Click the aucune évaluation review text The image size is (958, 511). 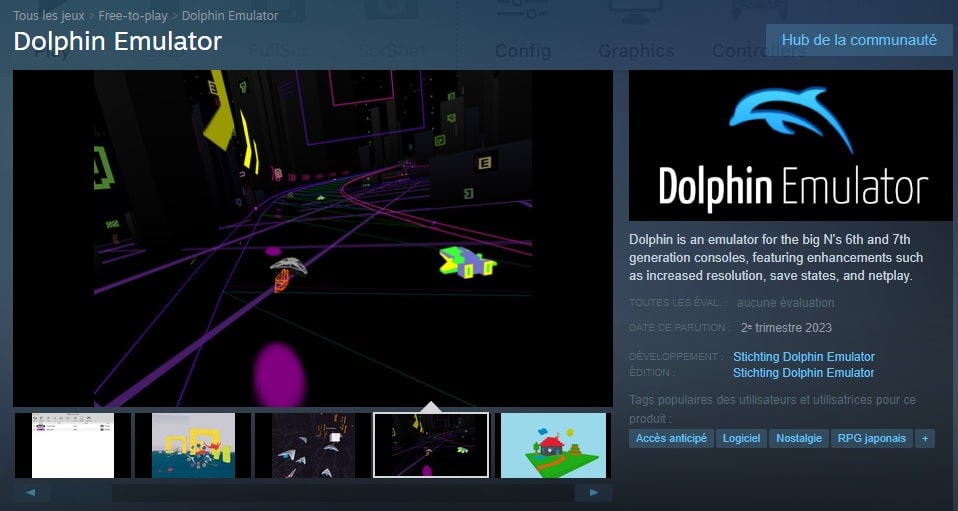coord(785,303)
